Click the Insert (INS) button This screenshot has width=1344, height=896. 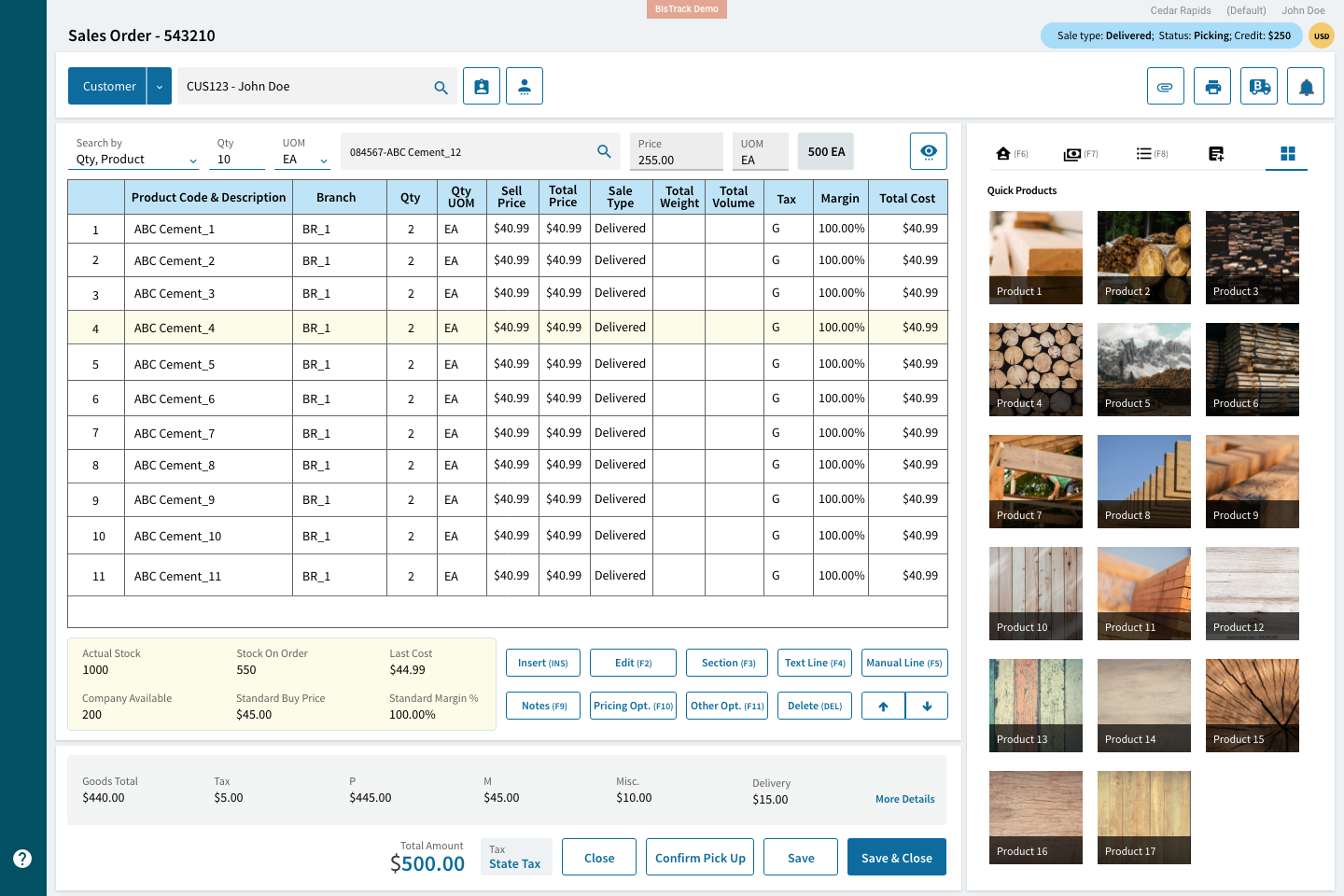(x=543, y=663)
